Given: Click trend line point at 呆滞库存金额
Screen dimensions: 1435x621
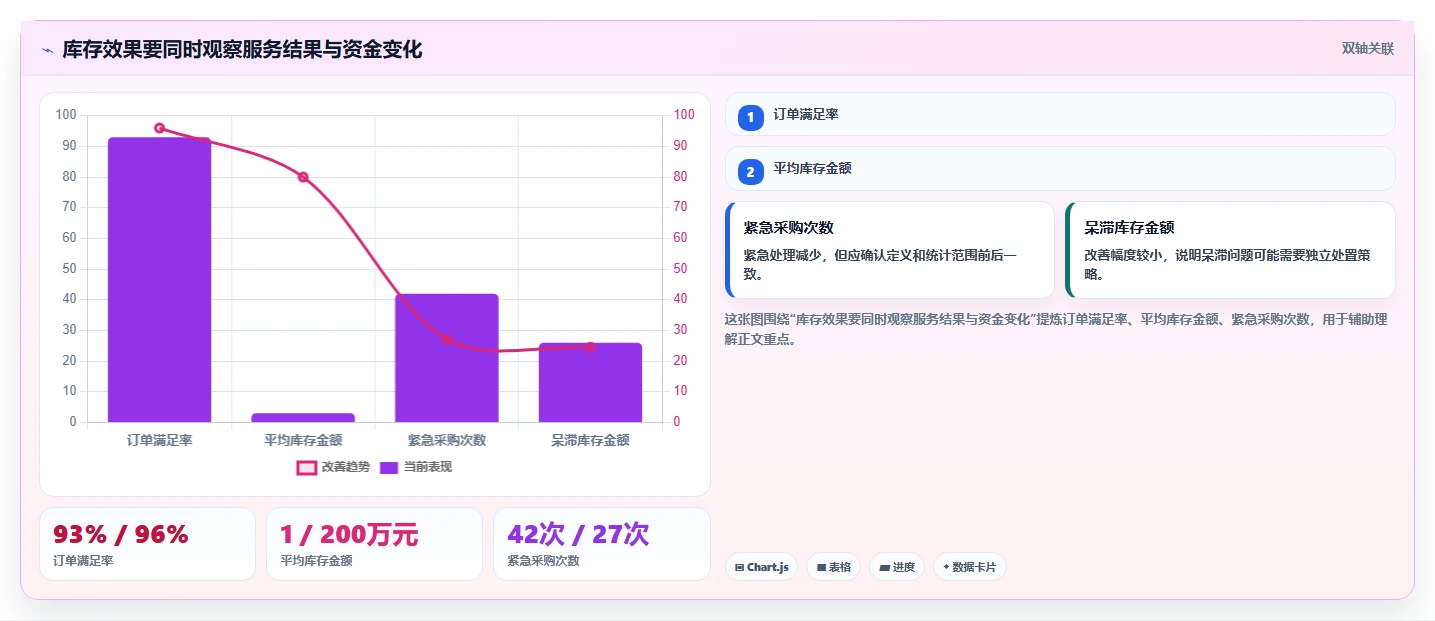Looking at the screenshot, I should click(x=590, y=347).
